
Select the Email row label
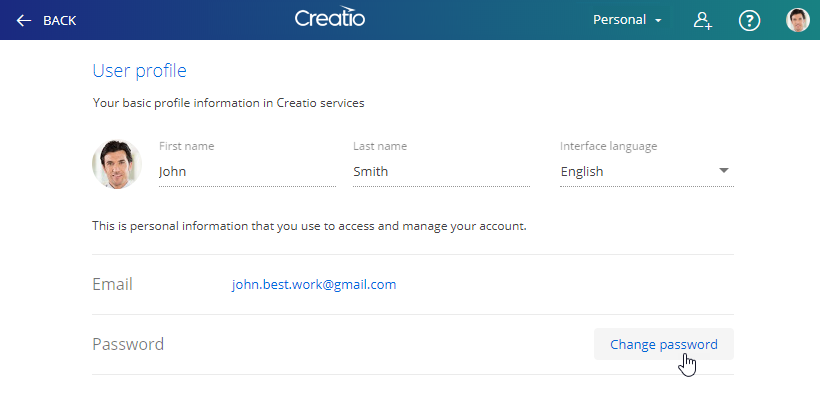click(112, 284)
